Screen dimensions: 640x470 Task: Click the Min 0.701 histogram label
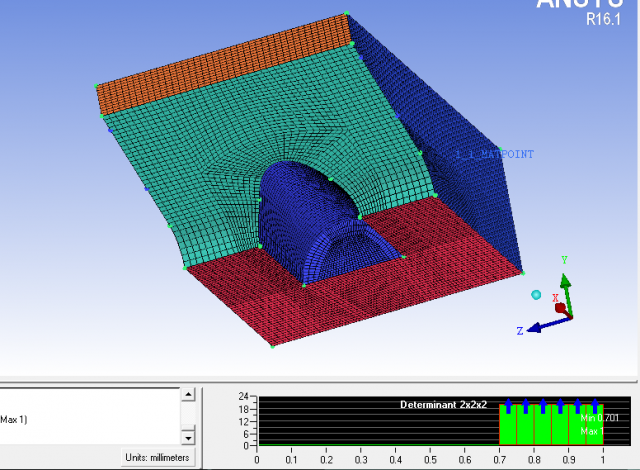(603, 418)
